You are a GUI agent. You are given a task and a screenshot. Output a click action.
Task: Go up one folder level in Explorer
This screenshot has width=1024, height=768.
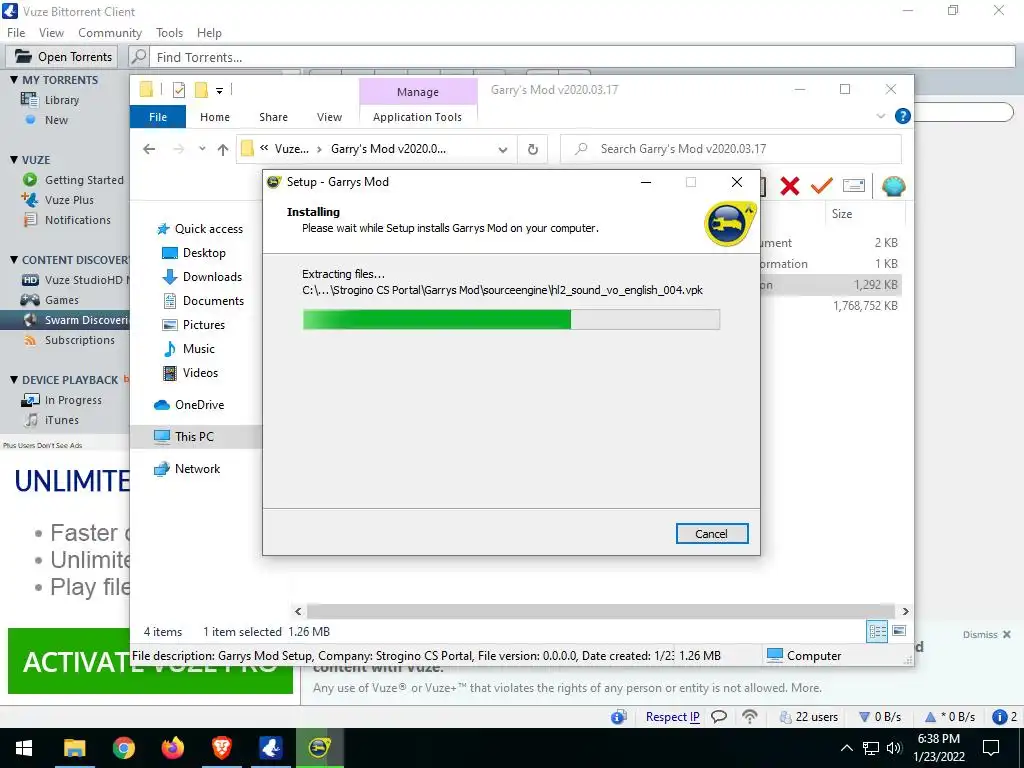point(223,150)
